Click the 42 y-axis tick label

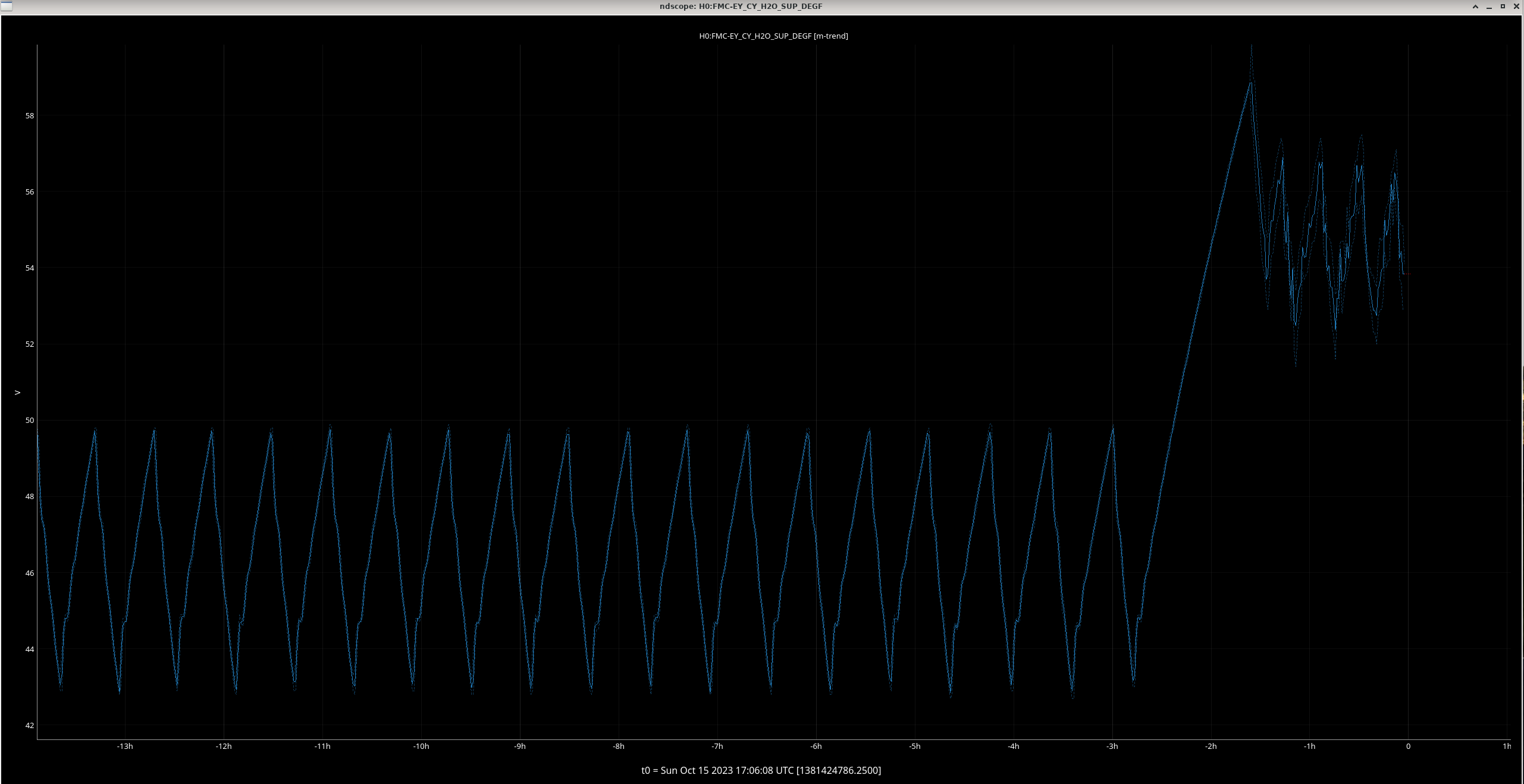tap(30, 726)
